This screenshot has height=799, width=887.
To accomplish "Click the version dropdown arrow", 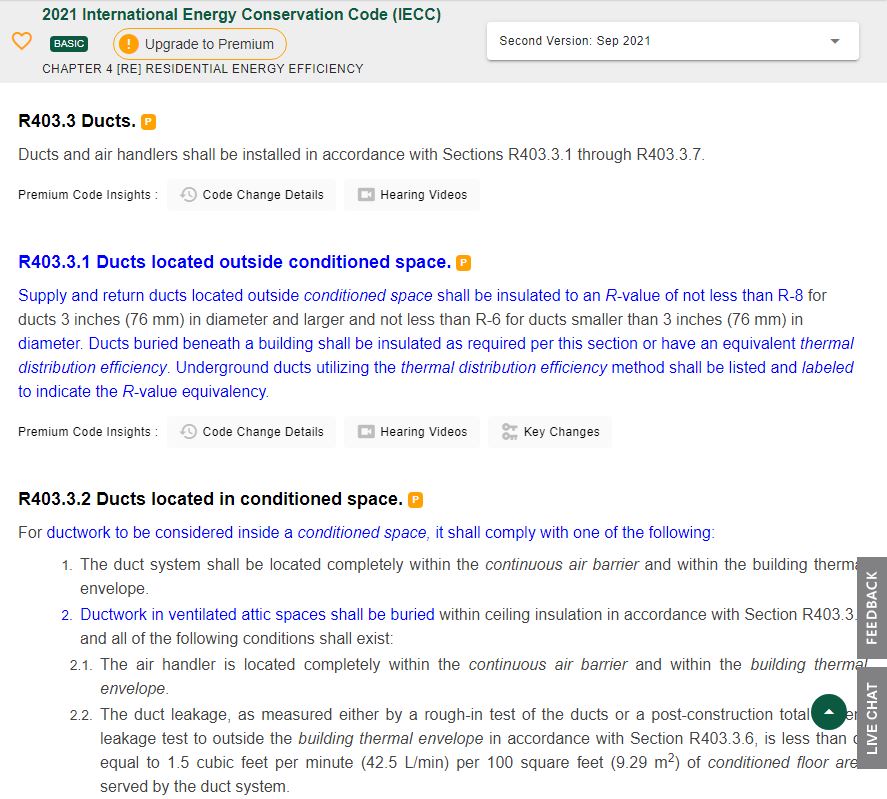I will (x=835, y=41).
